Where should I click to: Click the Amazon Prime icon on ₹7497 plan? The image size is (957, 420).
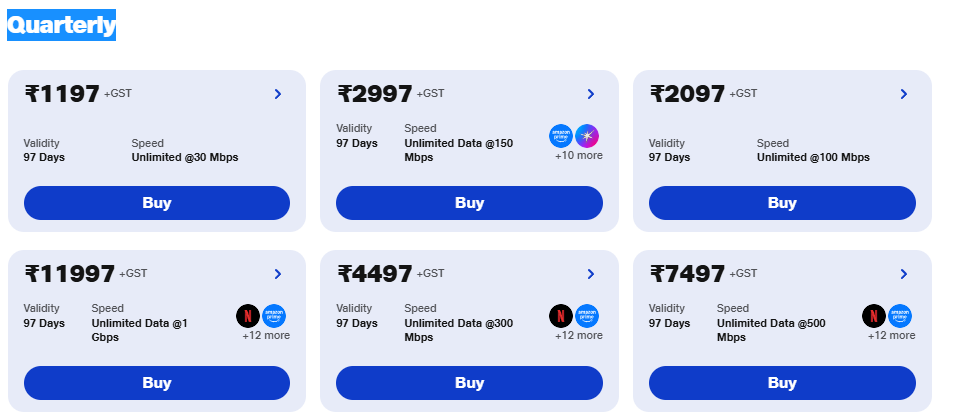[900, 316]
